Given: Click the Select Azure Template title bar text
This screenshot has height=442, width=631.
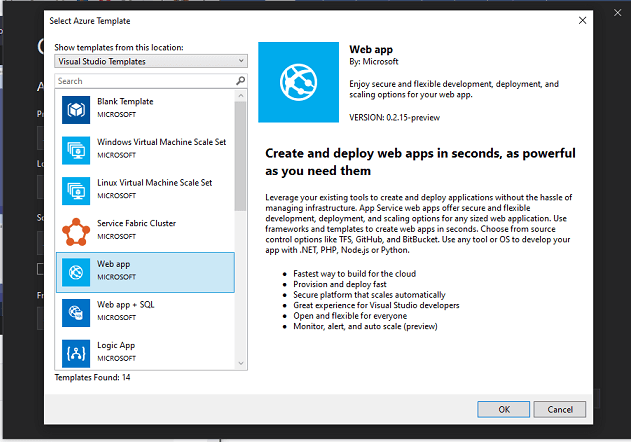Looking at the screenshot, I should pos(90,21).
